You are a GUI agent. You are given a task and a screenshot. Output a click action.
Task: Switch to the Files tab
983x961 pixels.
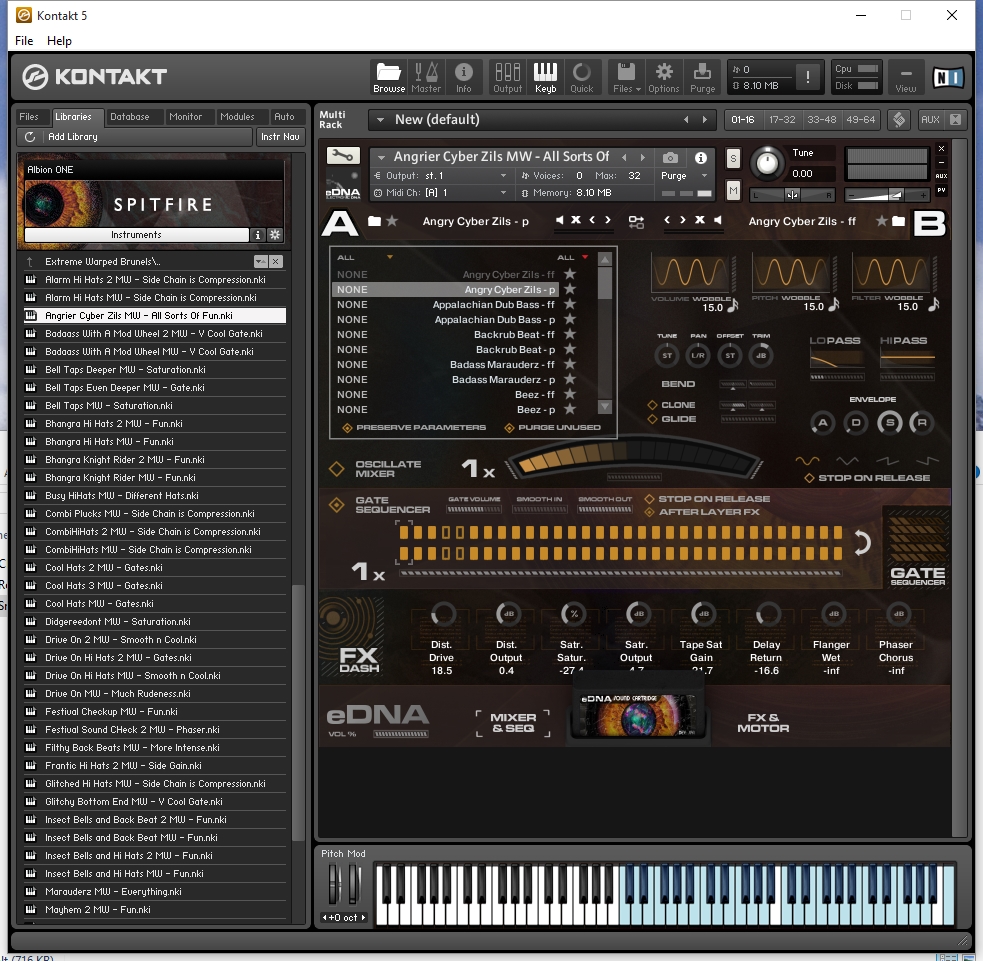coord(29,117)
